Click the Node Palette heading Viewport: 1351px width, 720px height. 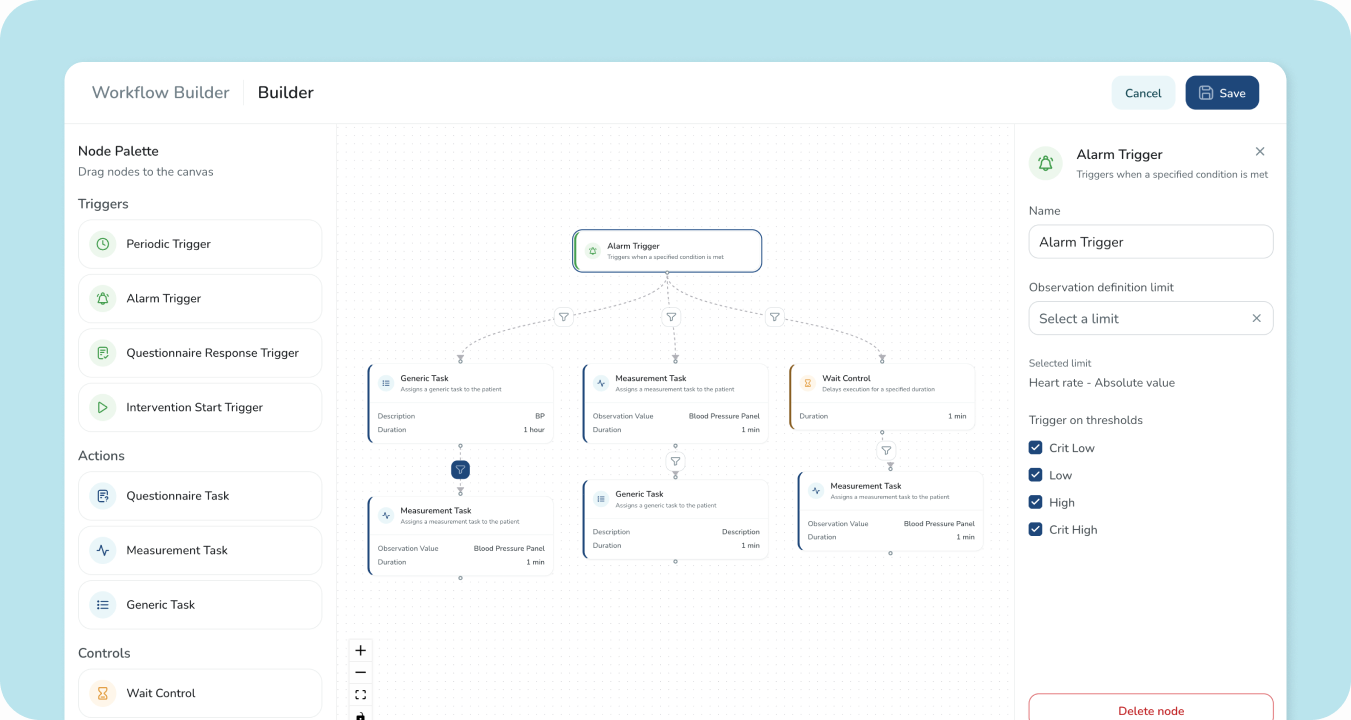[x=118, y=151]
